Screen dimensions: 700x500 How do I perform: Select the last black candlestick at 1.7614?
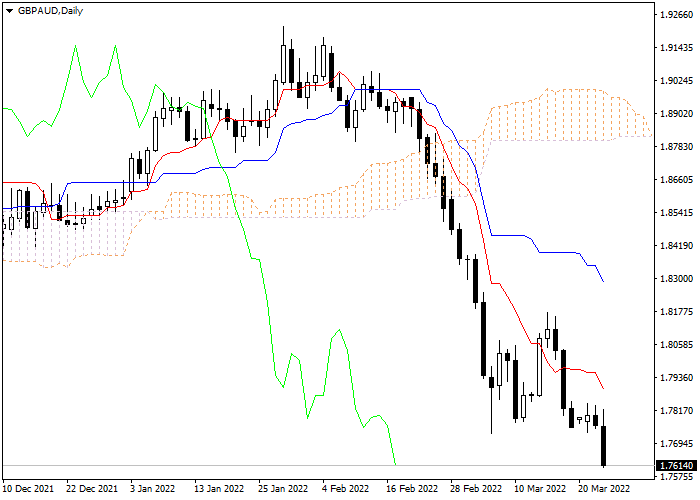click(604, 446)
